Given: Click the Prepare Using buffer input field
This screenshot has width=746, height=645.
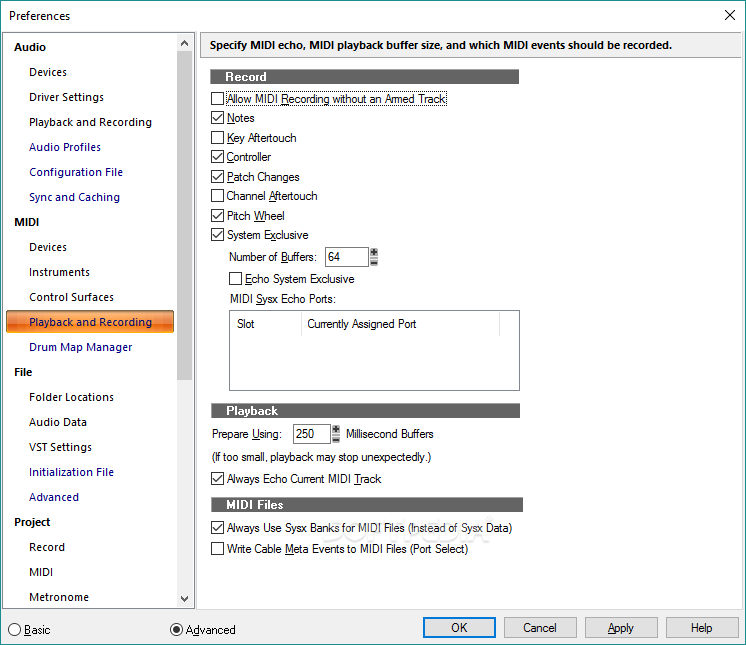Looking at the screenshot, I should (x=312, y=434).
